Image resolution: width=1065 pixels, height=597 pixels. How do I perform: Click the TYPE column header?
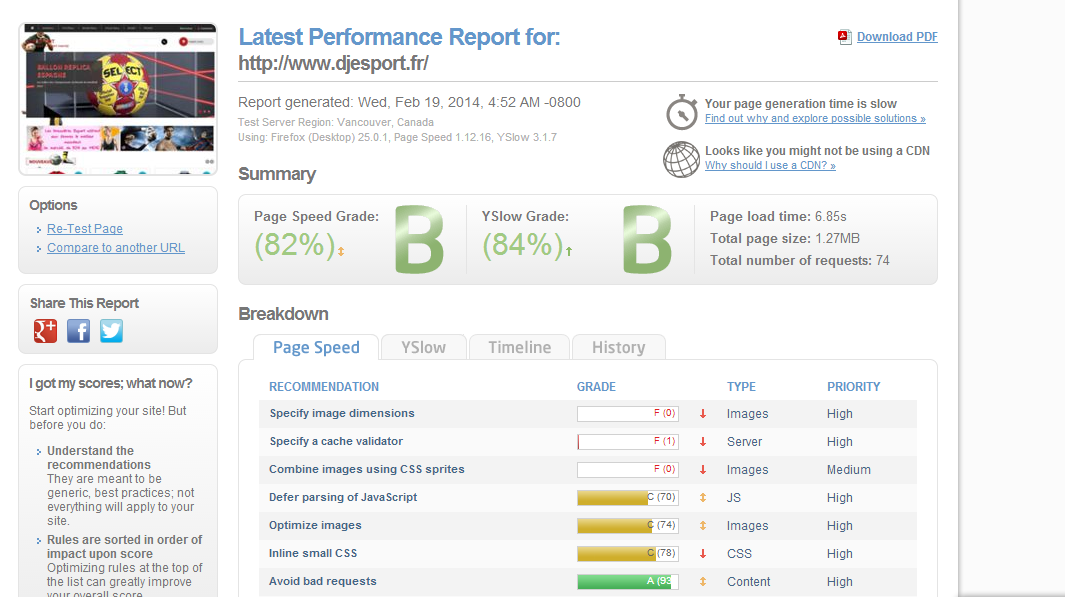tap(741, 386)
